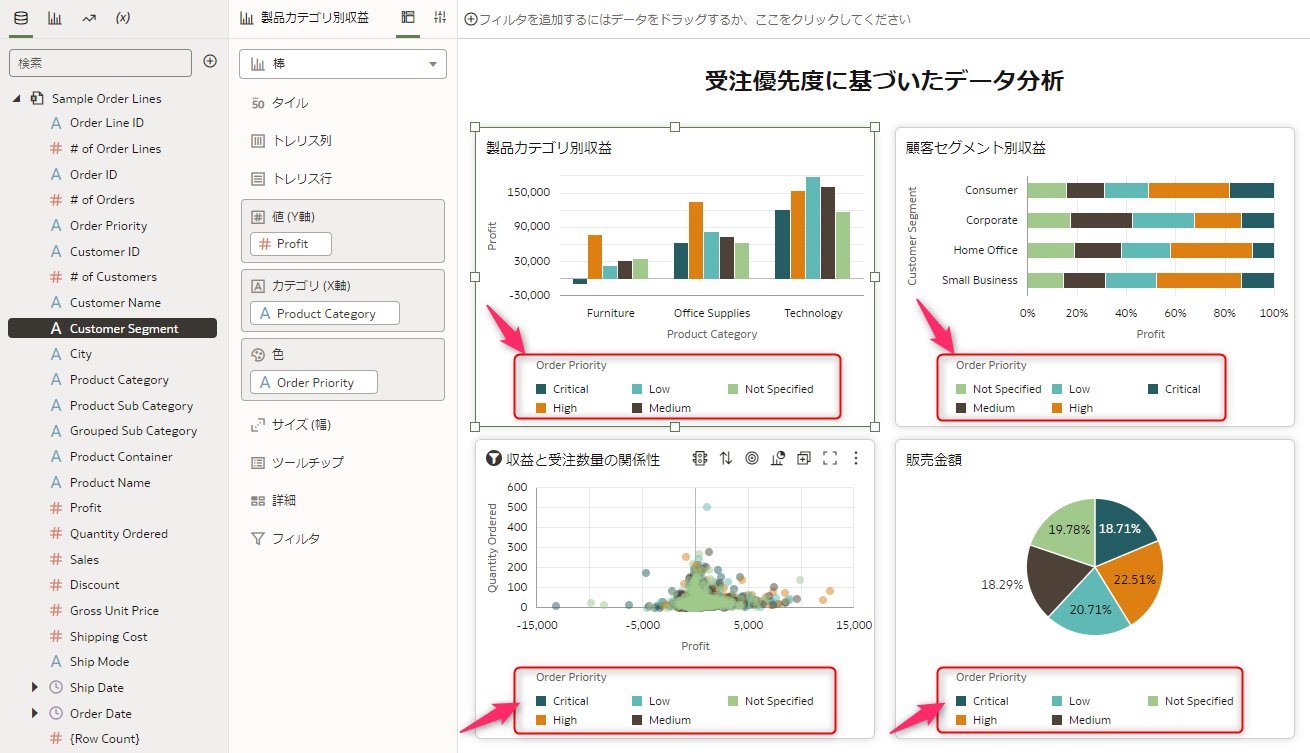Change visualization type via chart icon
Screen dimensions: 1310x753
point(778,458)
